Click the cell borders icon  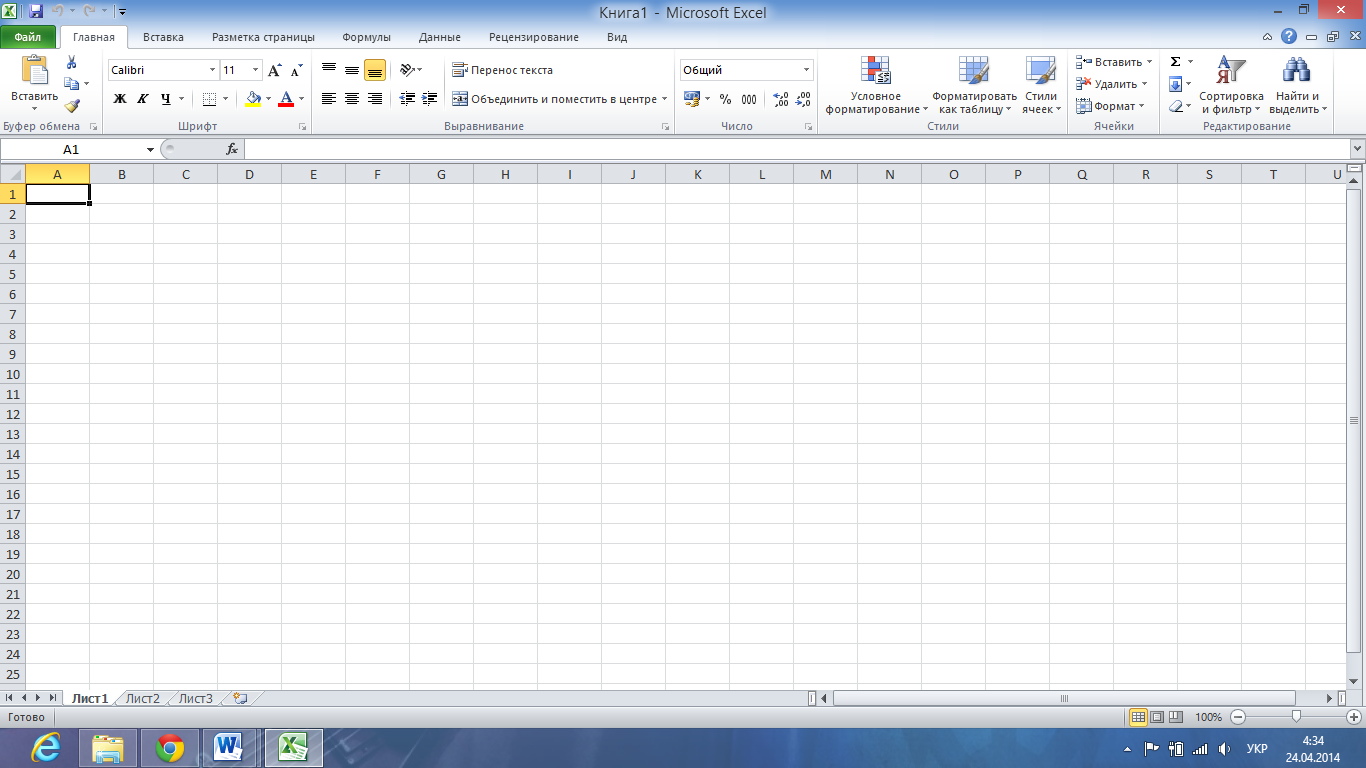coord(209,99)
